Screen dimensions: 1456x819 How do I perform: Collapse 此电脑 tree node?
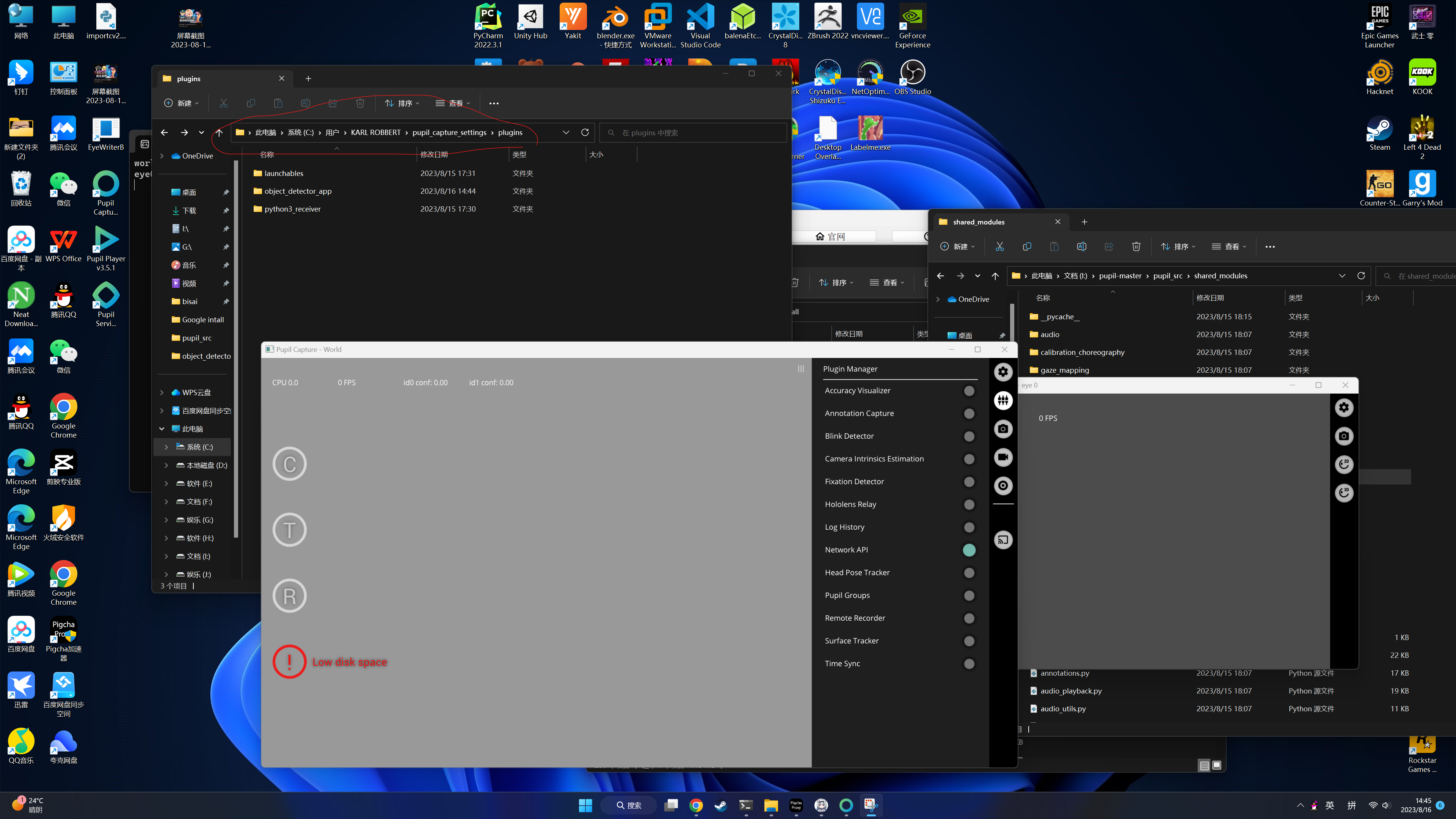tap(162, 429)
